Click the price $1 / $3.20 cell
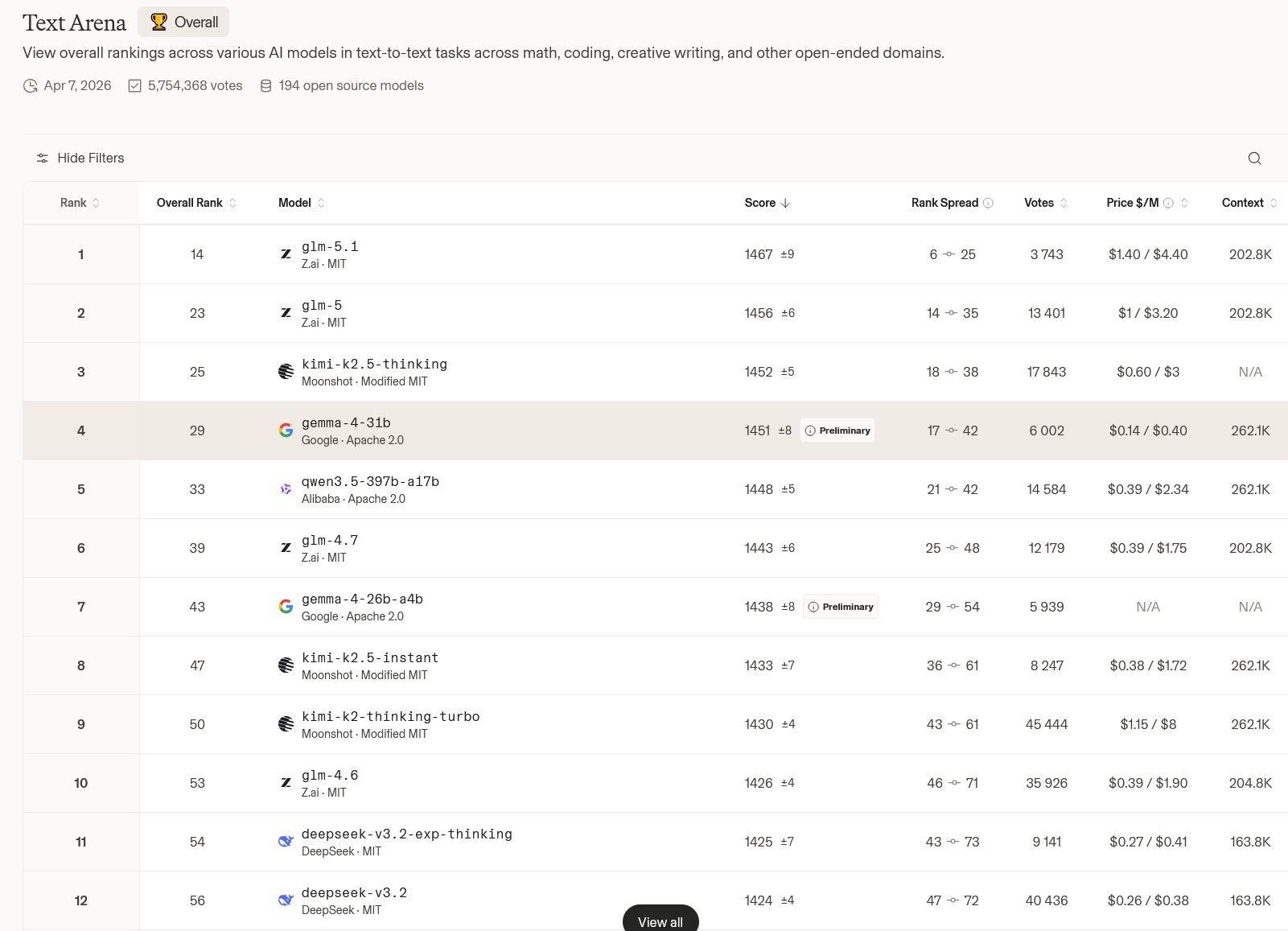 tap(1148, 313)
